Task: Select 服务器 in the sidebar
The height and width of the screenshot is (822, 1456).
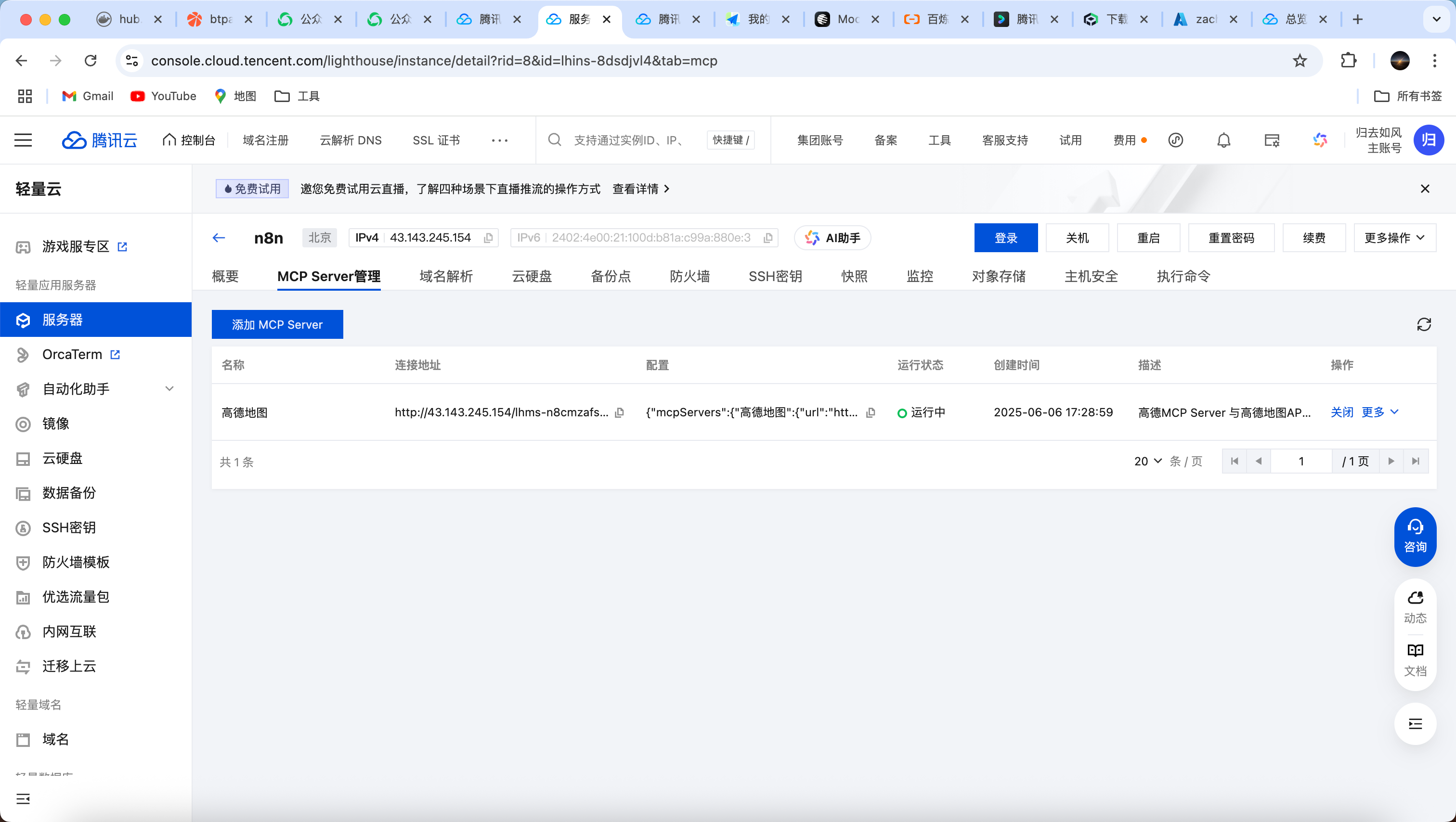Action: 96,320
